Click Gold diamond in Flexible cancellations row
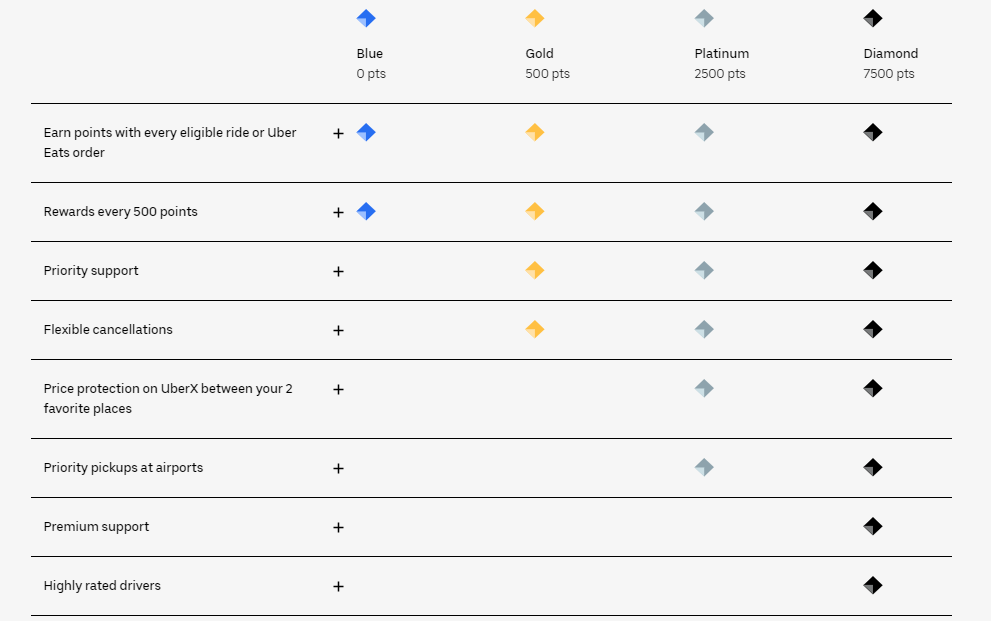Screen dimensions: 991x621 click(535, 329)
